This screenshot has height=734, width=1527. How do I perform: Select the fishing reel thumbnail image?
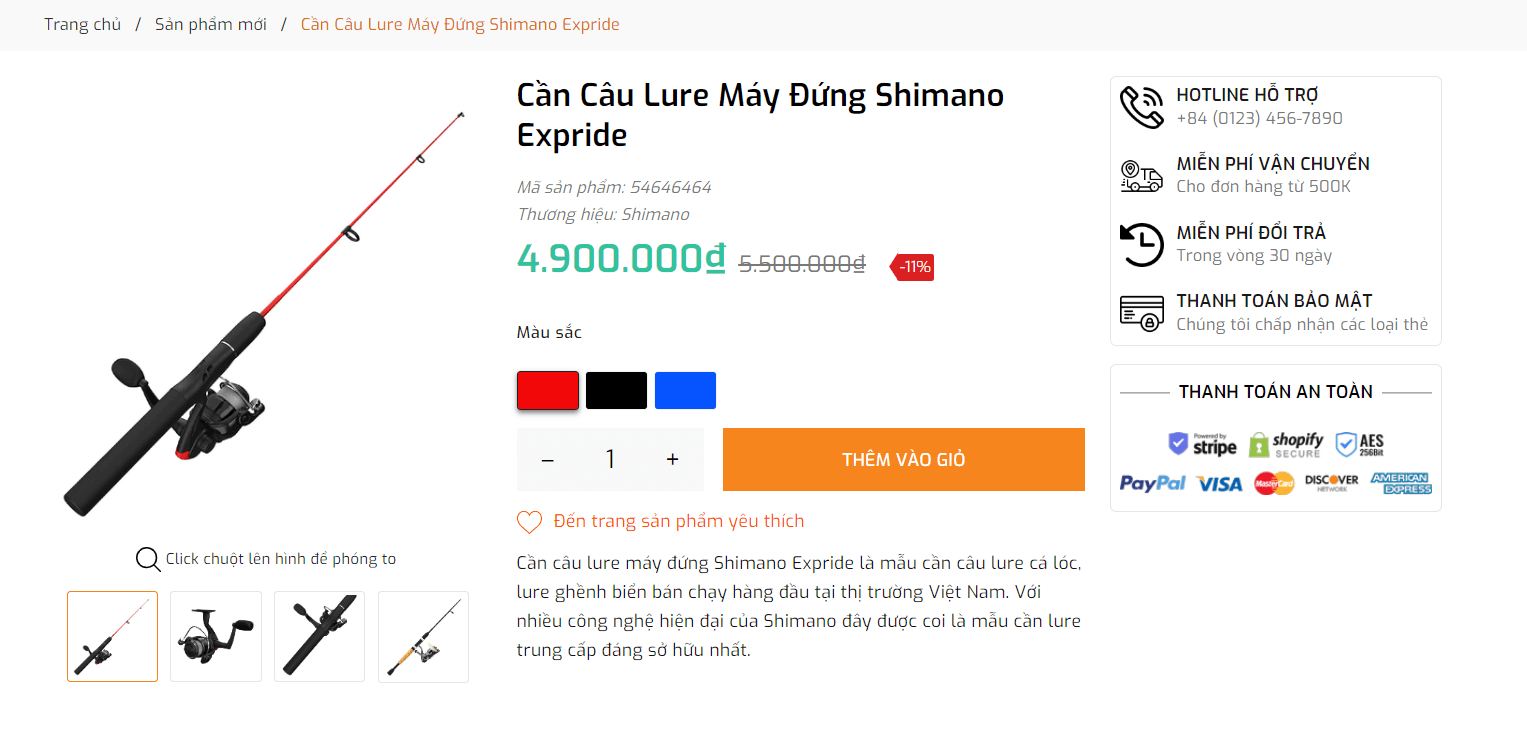[215, 636]
